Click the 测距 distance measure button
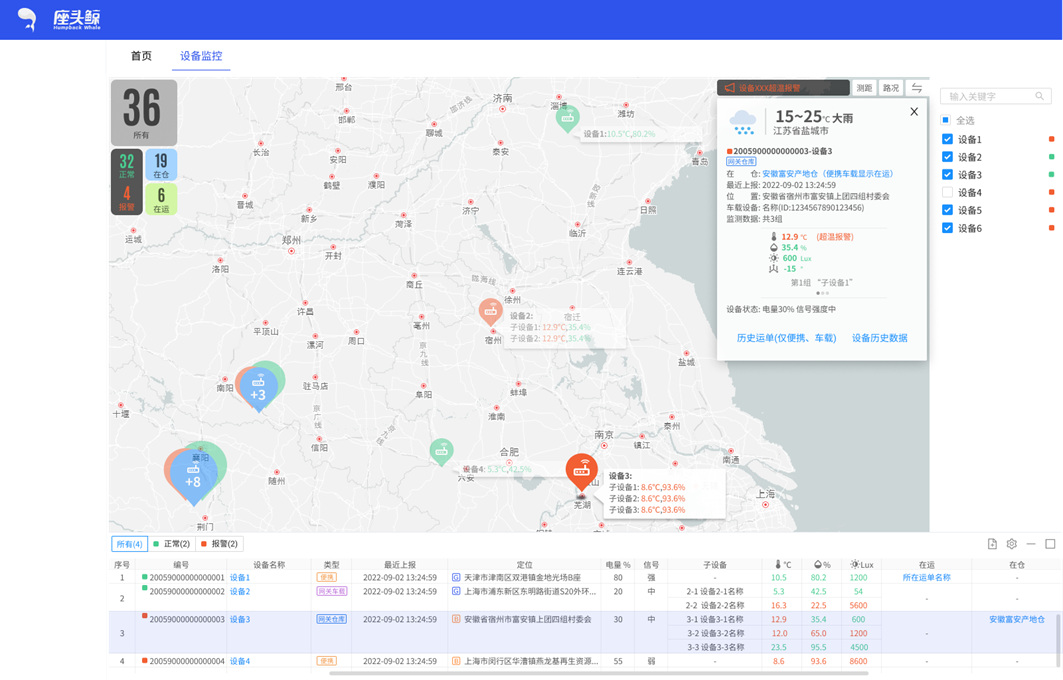The width and height of the screenshot is (1063, 680). (x=864, y=88)
